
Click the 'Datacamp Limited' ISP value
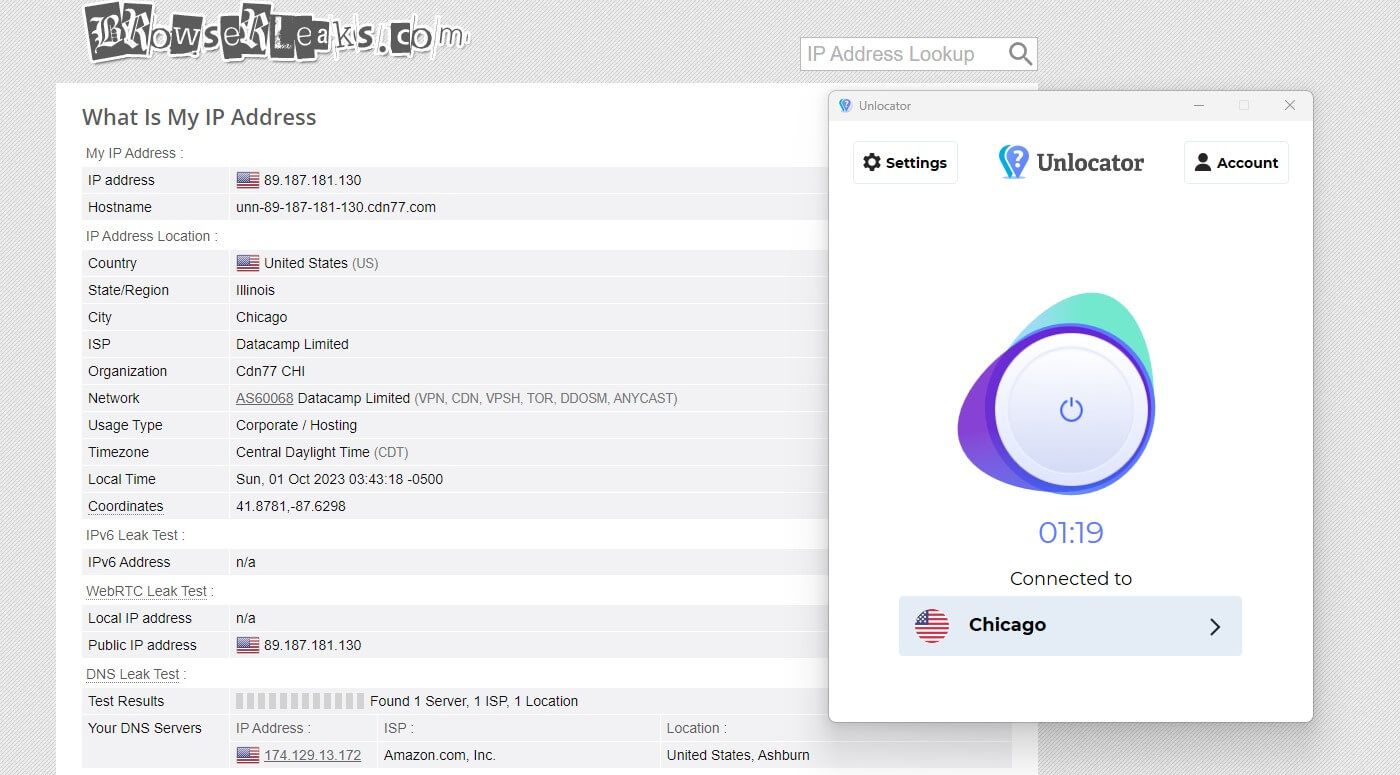(292, 344)
